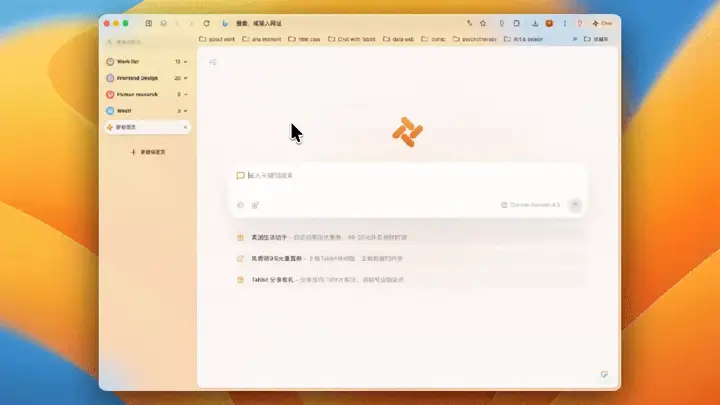This screenshot has width=720, height=405.
Task: Click the list icon atop content panel
Action: coord(213,62)
